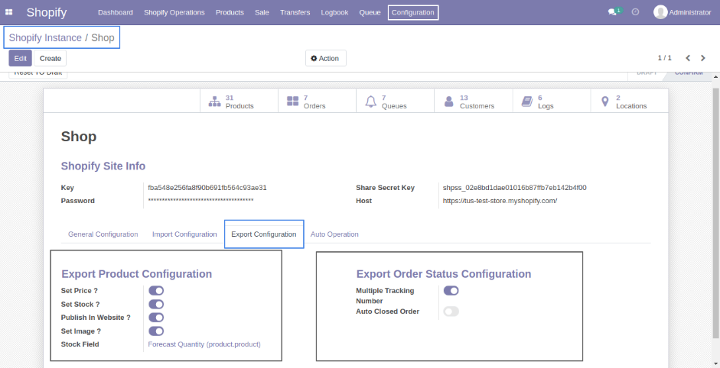Screen dimensions: 720x368
Task: Open the 7 Orders stat button
Action: point(317,101)
